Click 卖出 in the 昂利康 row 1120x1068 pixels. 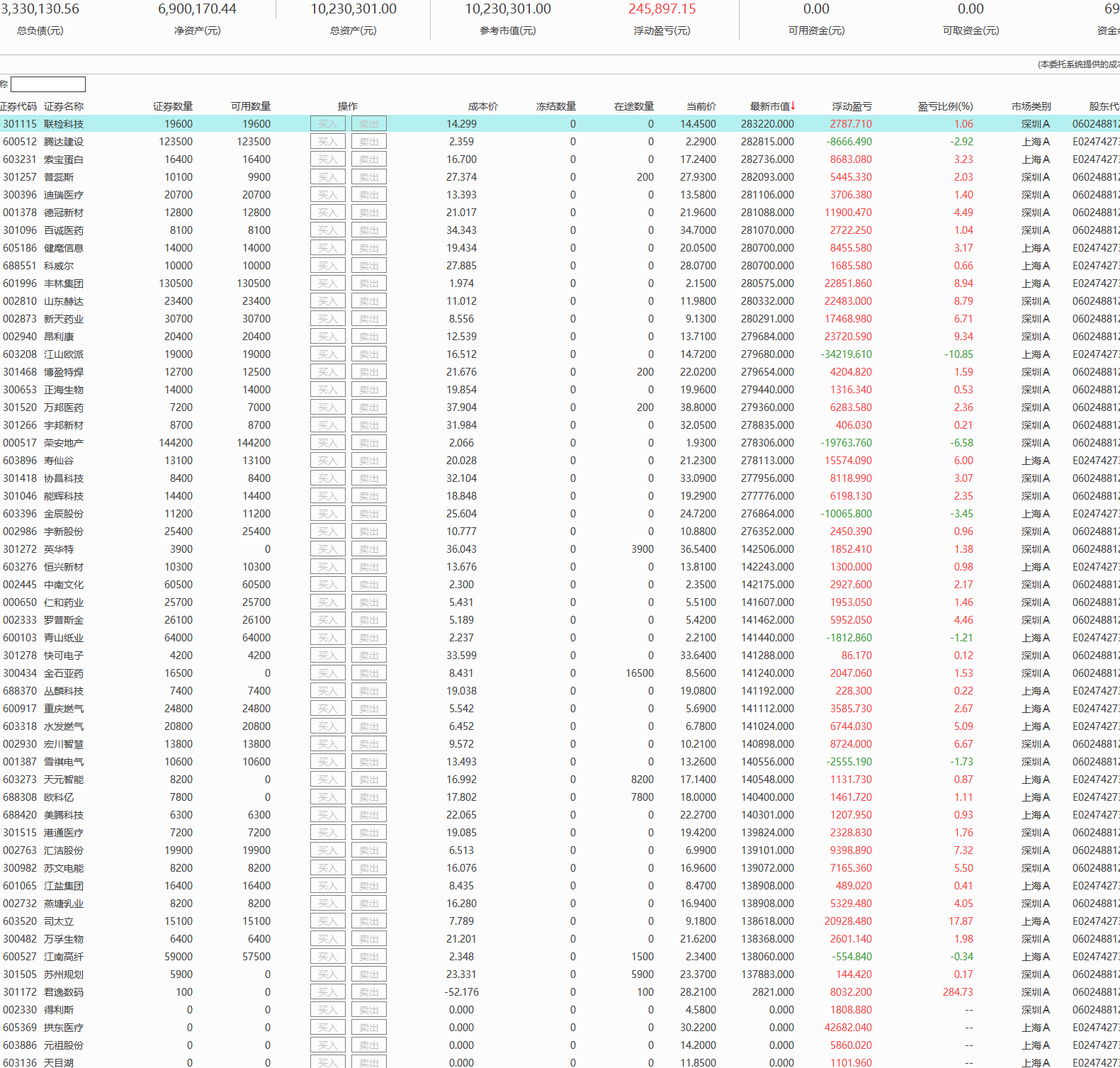[x=369, y=337]
